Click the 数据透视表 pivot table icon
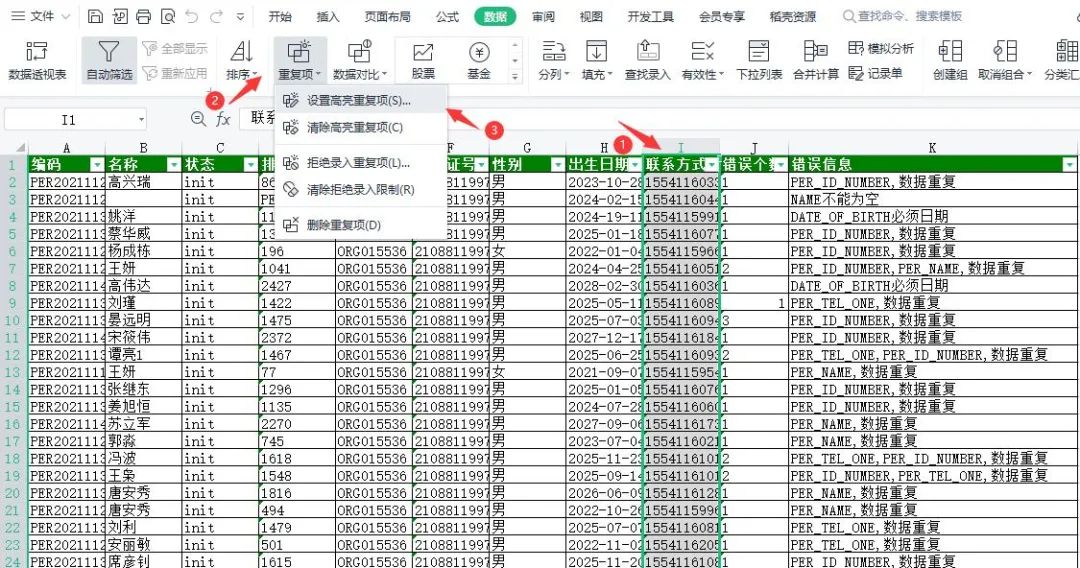The width and height of the screenshot is (1080, 568). tap(37, 60)
